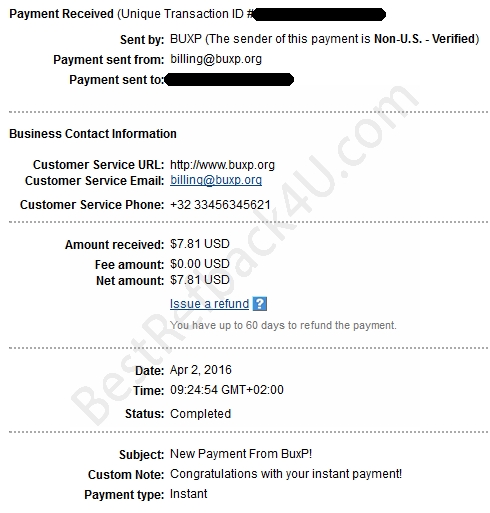The image size is (490, 513).
Task: Open the Issue a refund link
Action: [x=209, y=304]
